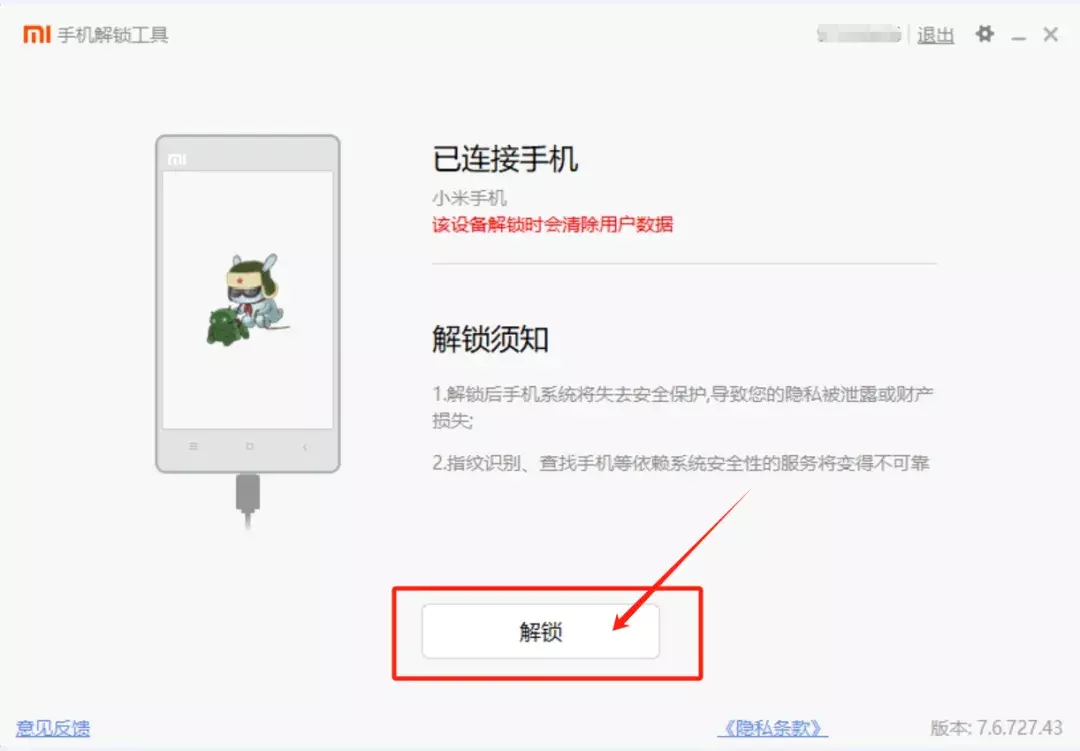Open the 意见反馈 feedback link

pyautogui.click(x=53, y=728)
